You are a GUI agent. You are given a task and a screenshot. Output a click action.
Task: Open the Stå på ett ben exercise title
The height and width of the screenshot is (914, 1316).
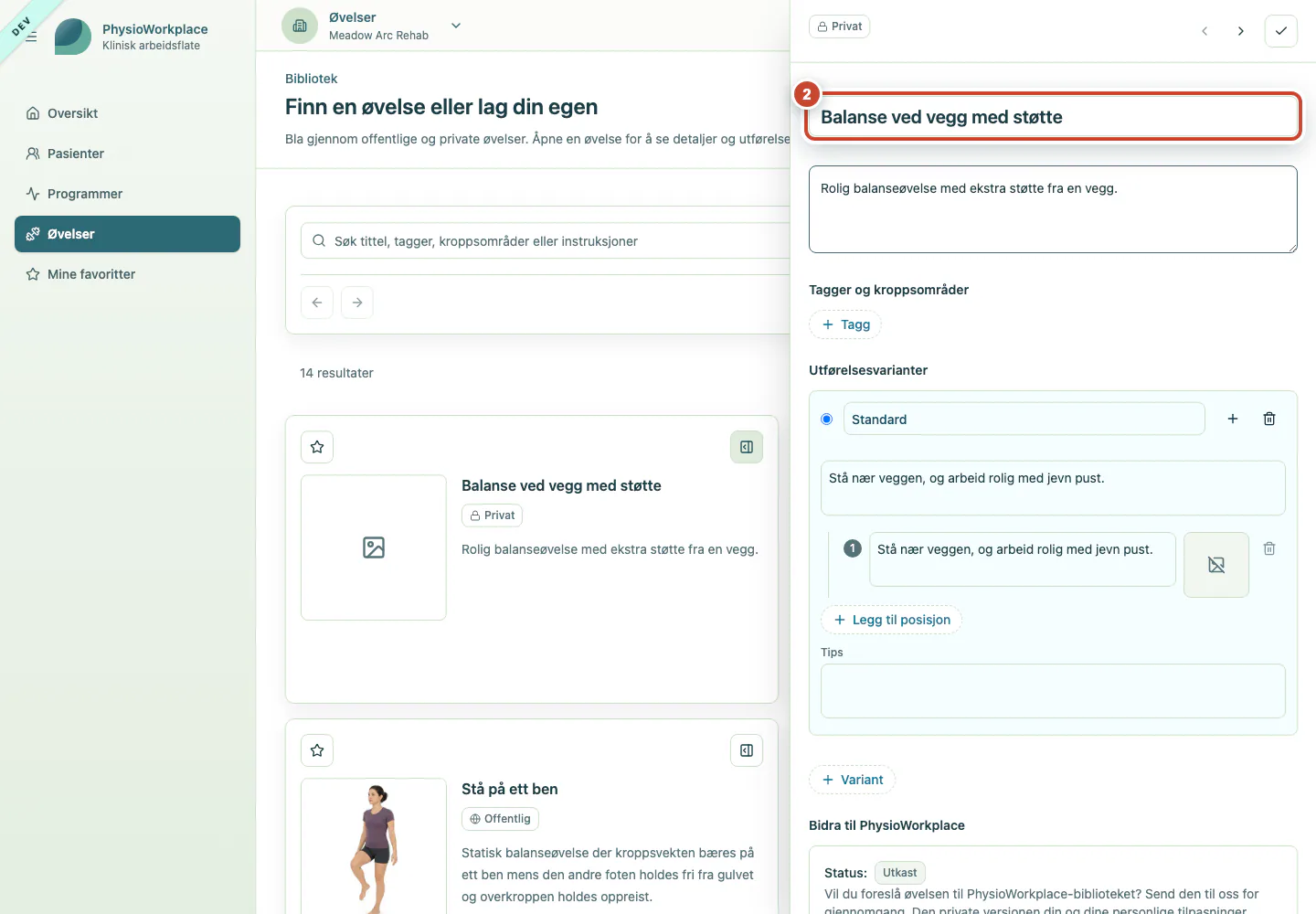coord(510,789)
